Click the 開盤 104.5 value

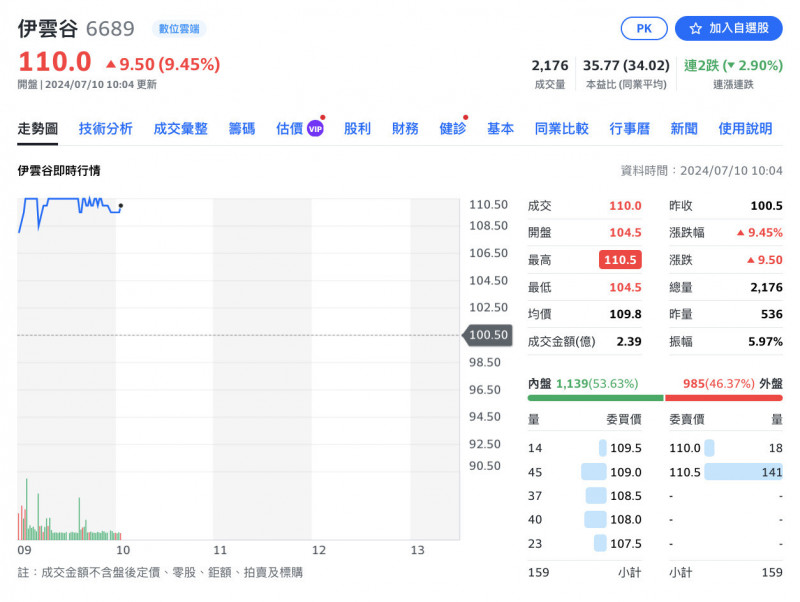pos(625,233)
